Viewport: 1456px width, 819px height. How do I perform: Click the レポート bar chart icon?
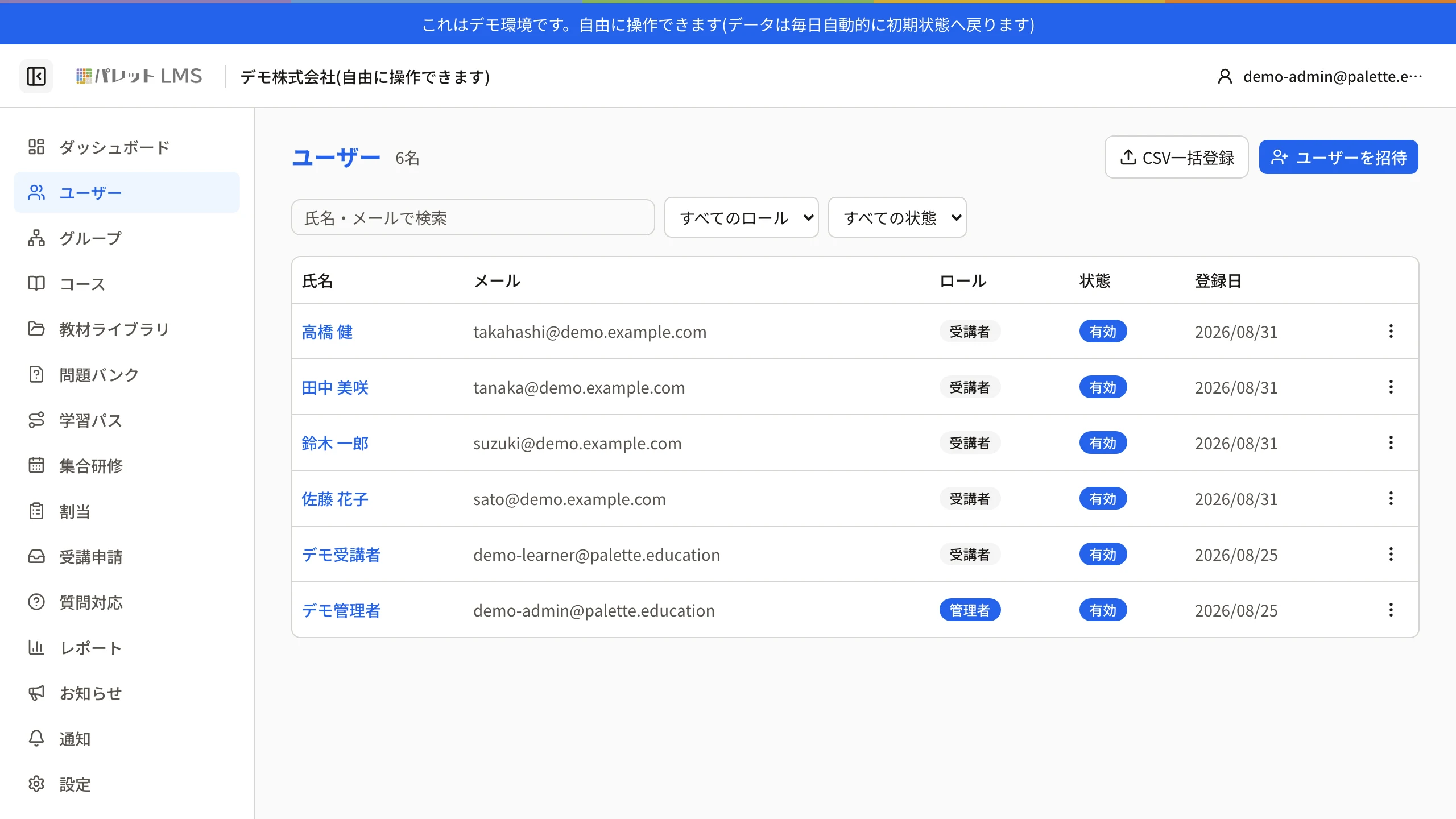point(36,647)
